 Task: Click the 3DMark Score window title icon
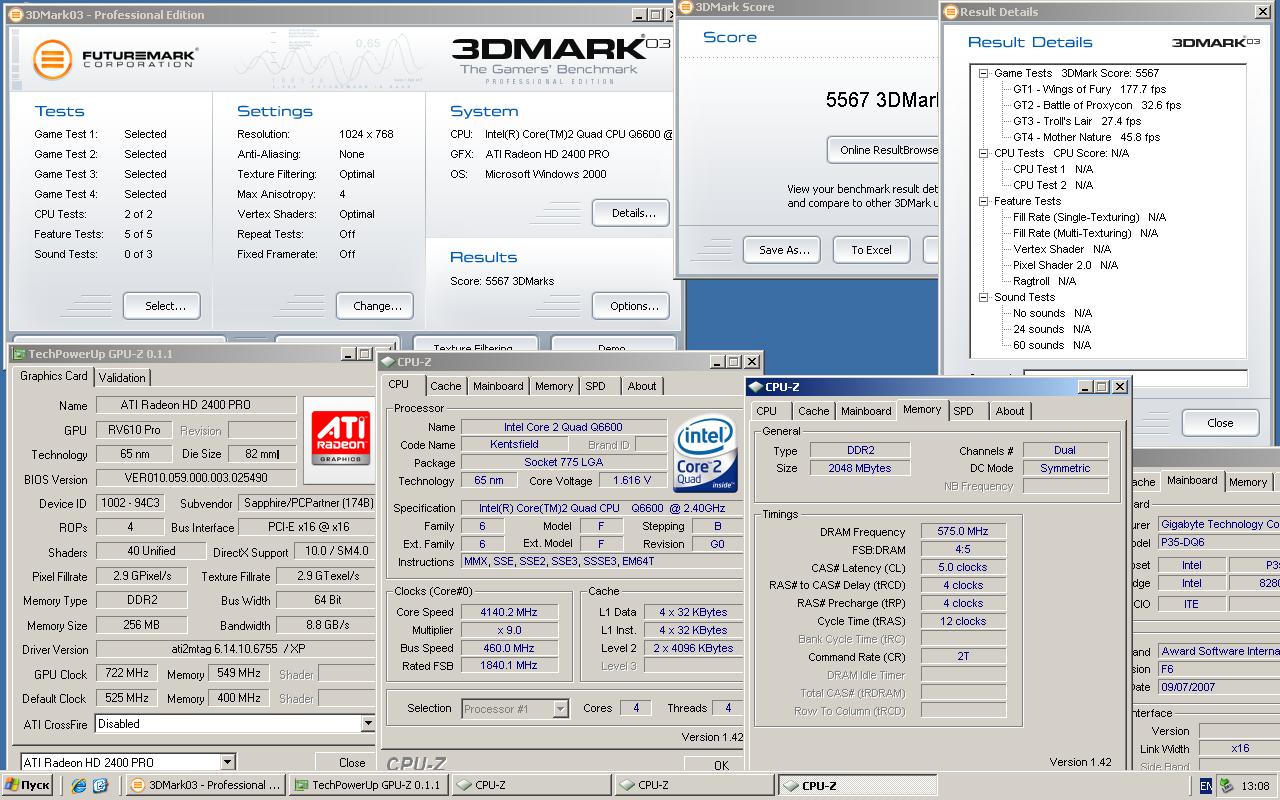(685, 7)
